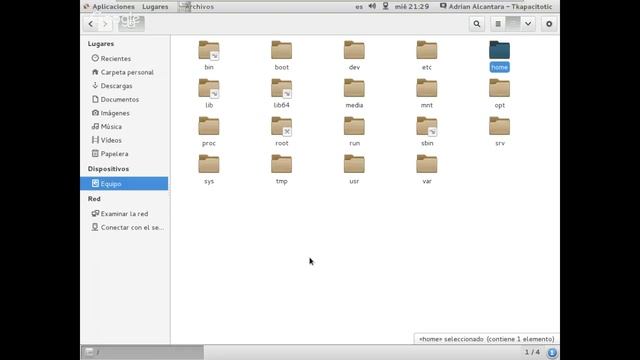Screen dimensions: 640x360
Task: Open the dev folder
Action: coord(354,55)
